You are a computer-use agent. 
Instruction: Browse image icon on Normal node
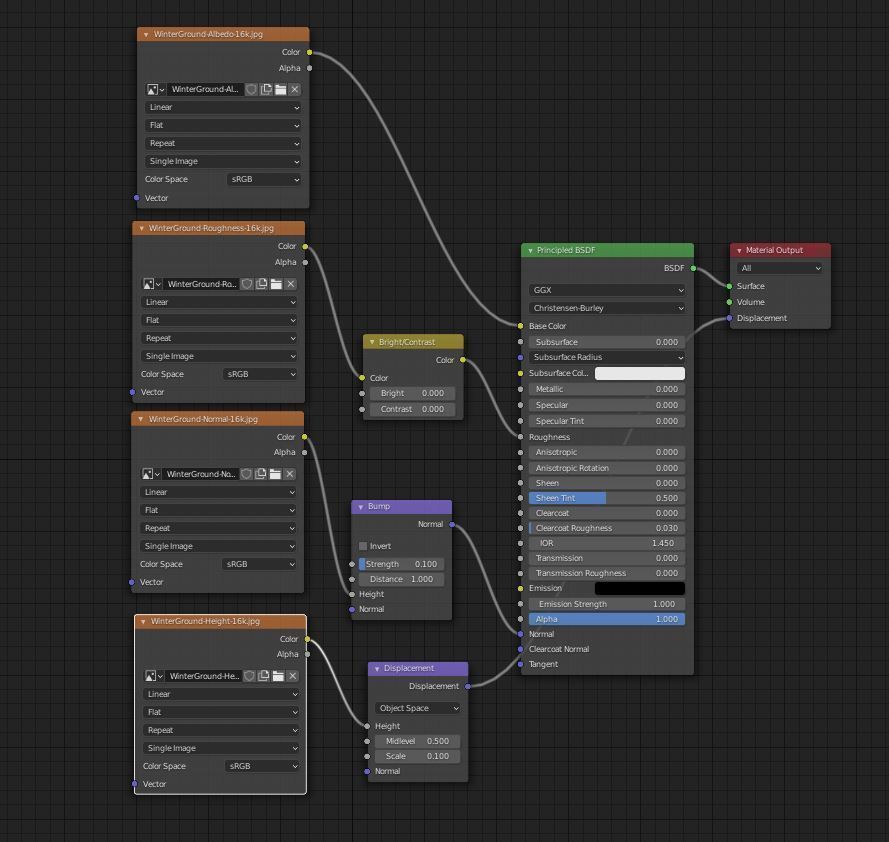coord(150,474)
